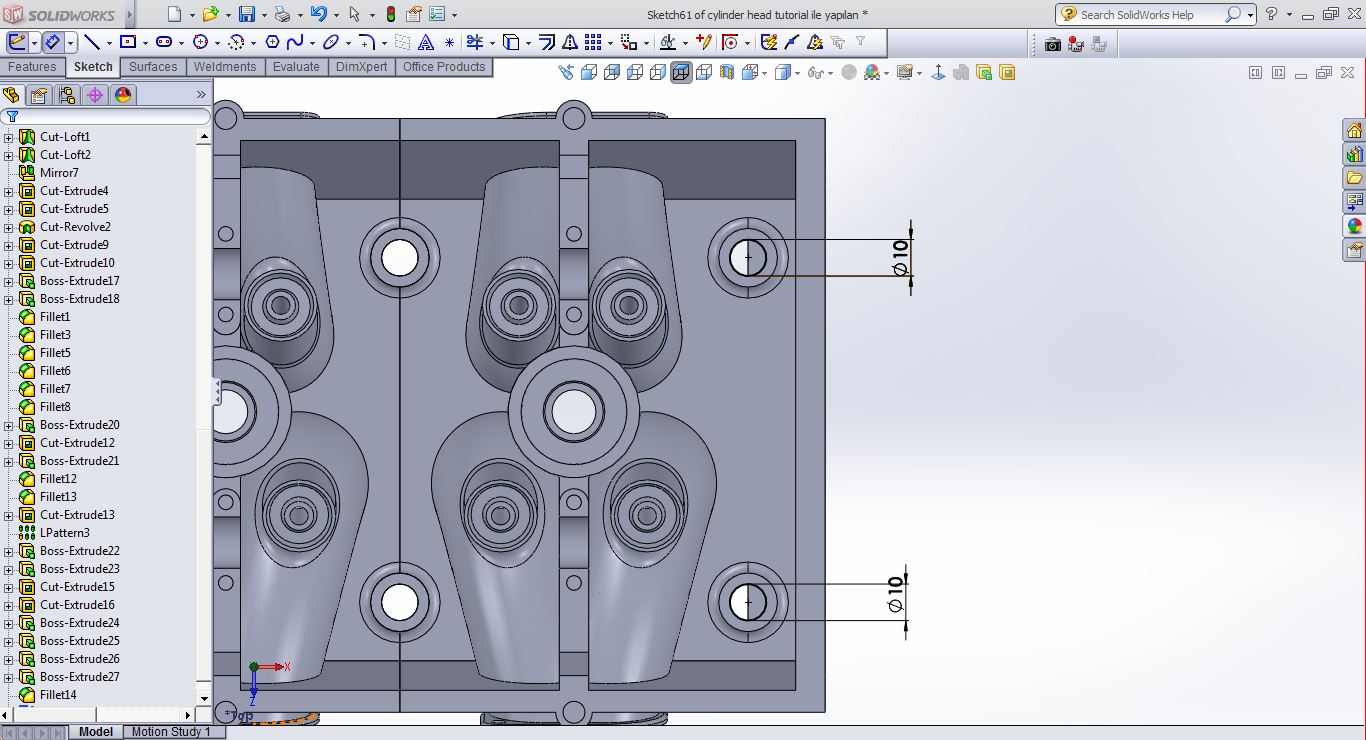The image size is (1366, 740).
Task: Toggle Hide/Show Items glasses icon
Action: click(814, 70)
